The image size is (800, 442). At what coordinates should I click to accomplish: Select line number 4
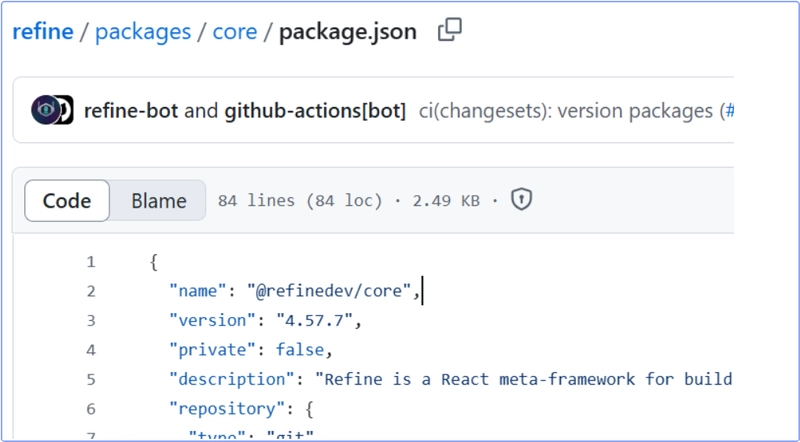pos(91,350)
